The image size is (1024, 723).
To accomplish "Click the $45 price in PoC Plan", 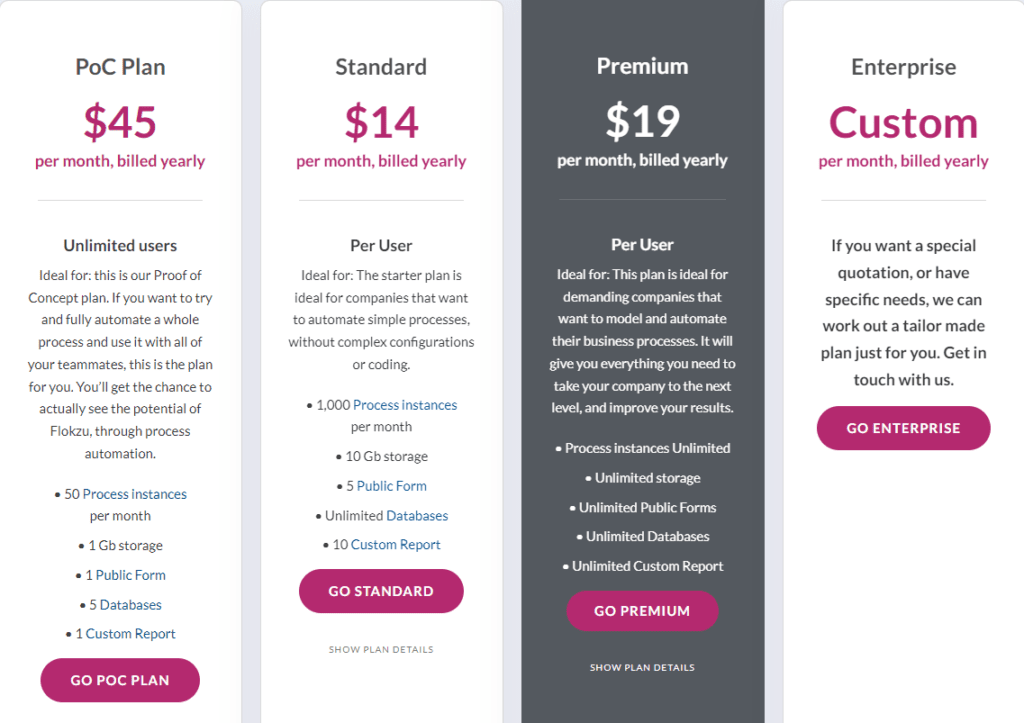I will (x=120, y=122).
